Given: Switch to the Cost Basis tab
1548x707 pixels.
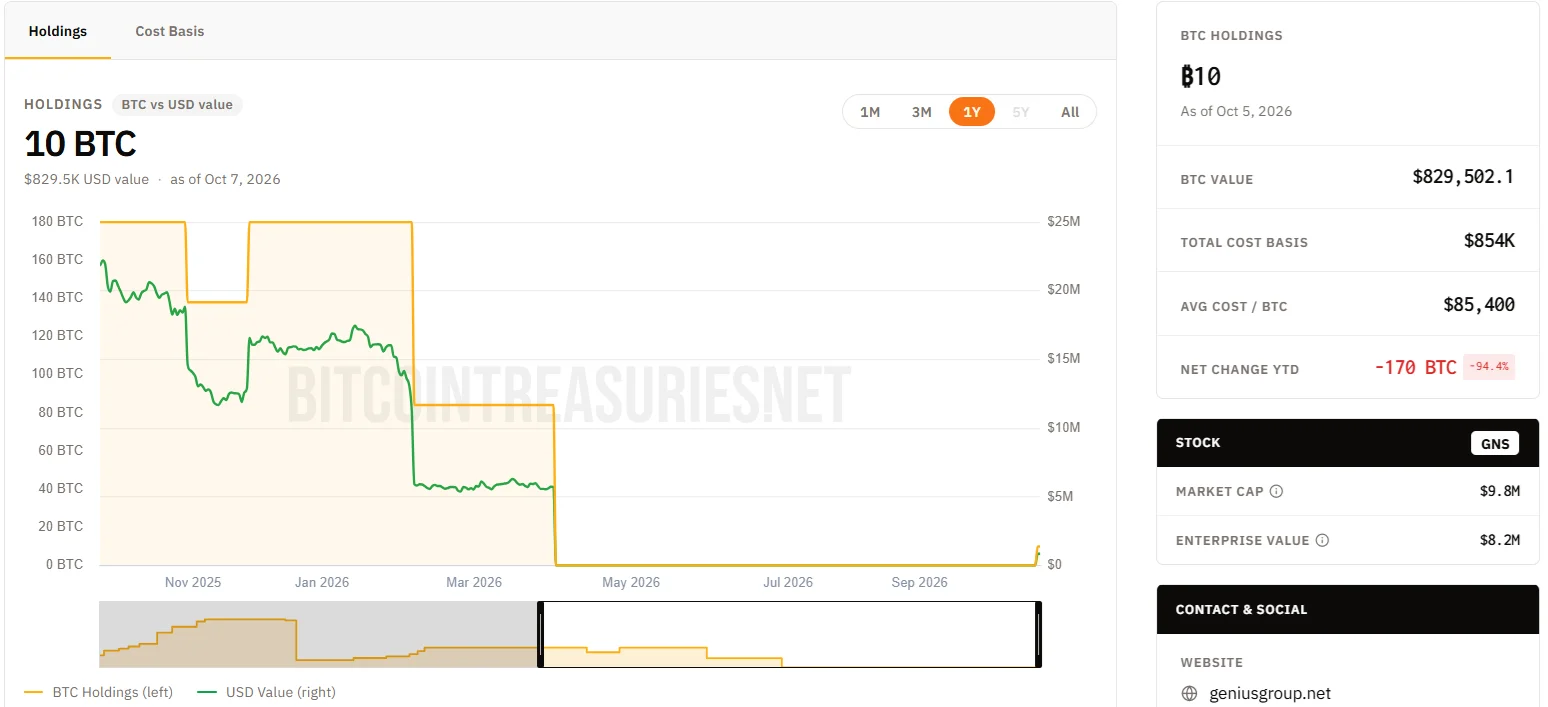Looking at the screenshot, I should (170, 31).
